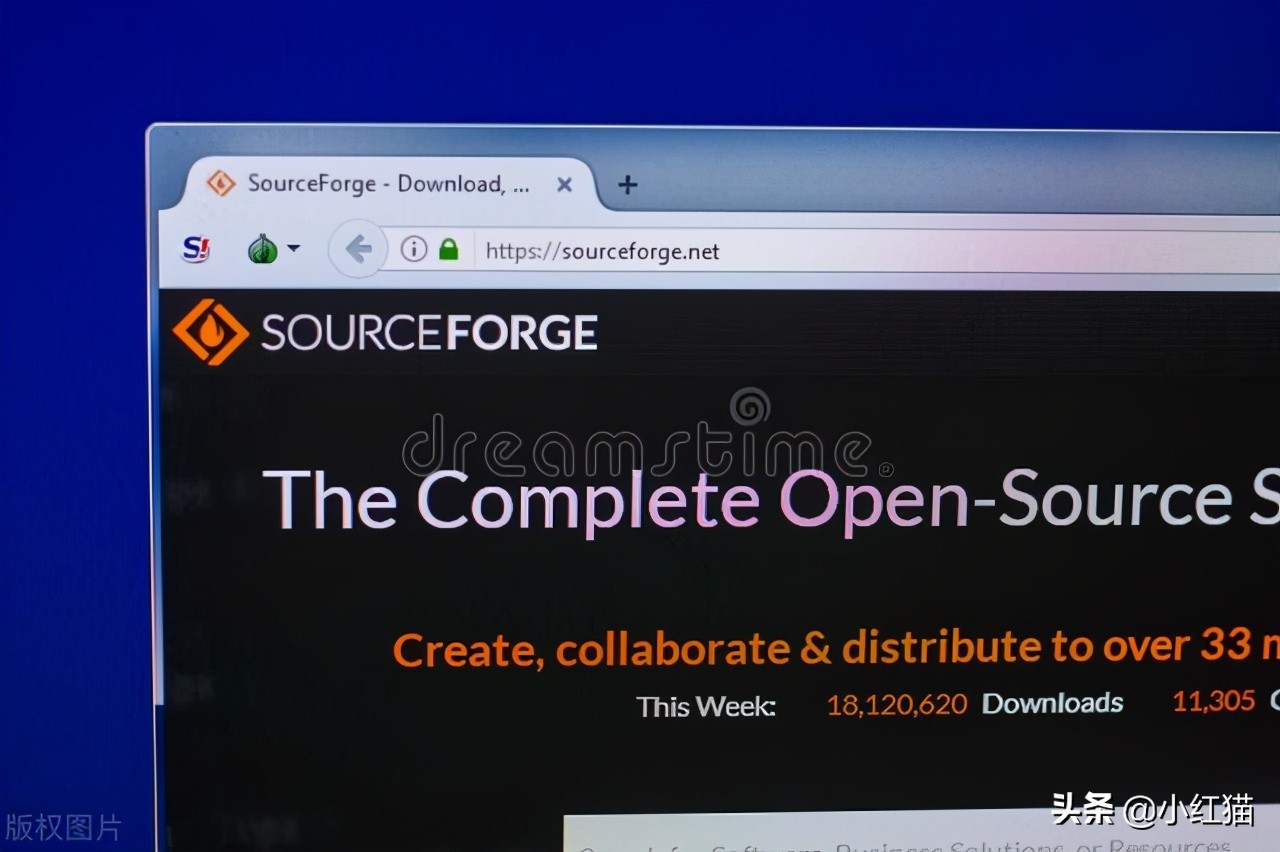
Task: Go back with the left arrow button
Action: point(357,249)
